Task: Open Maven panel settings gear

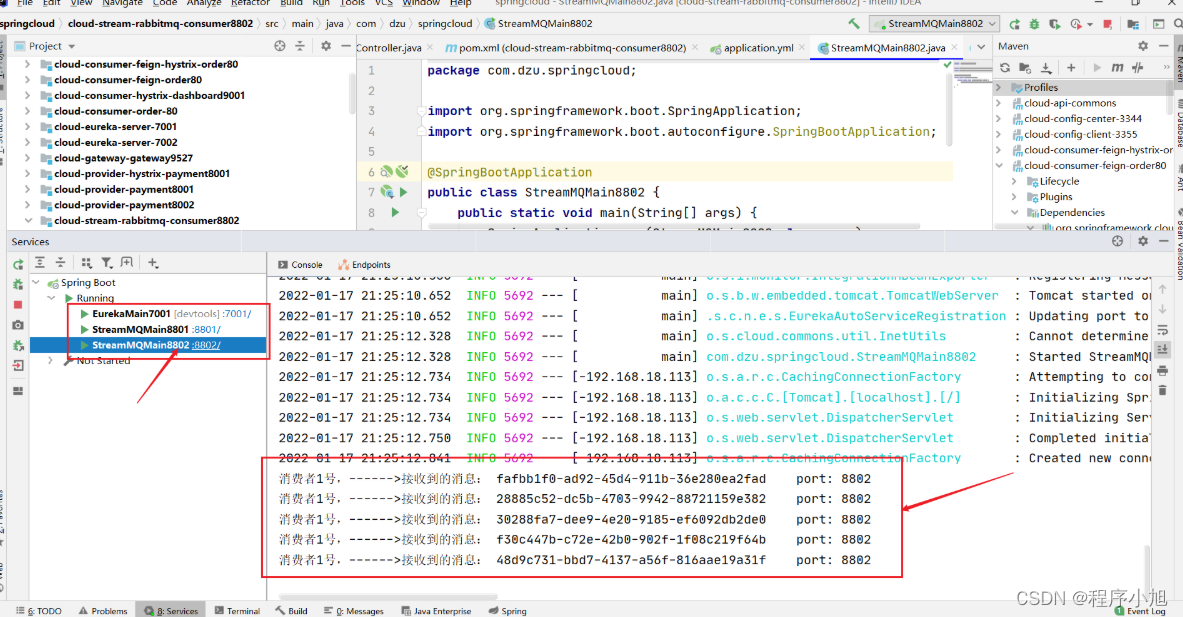Action: (1143, 46)
